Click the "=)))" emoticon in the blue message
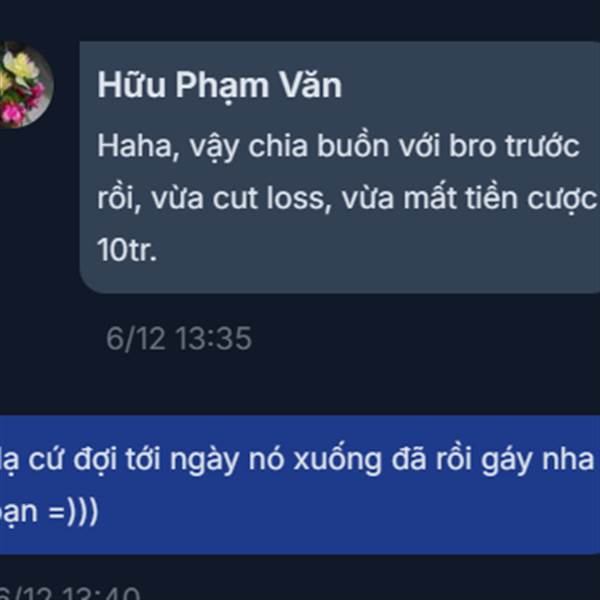 coord(73,512)
